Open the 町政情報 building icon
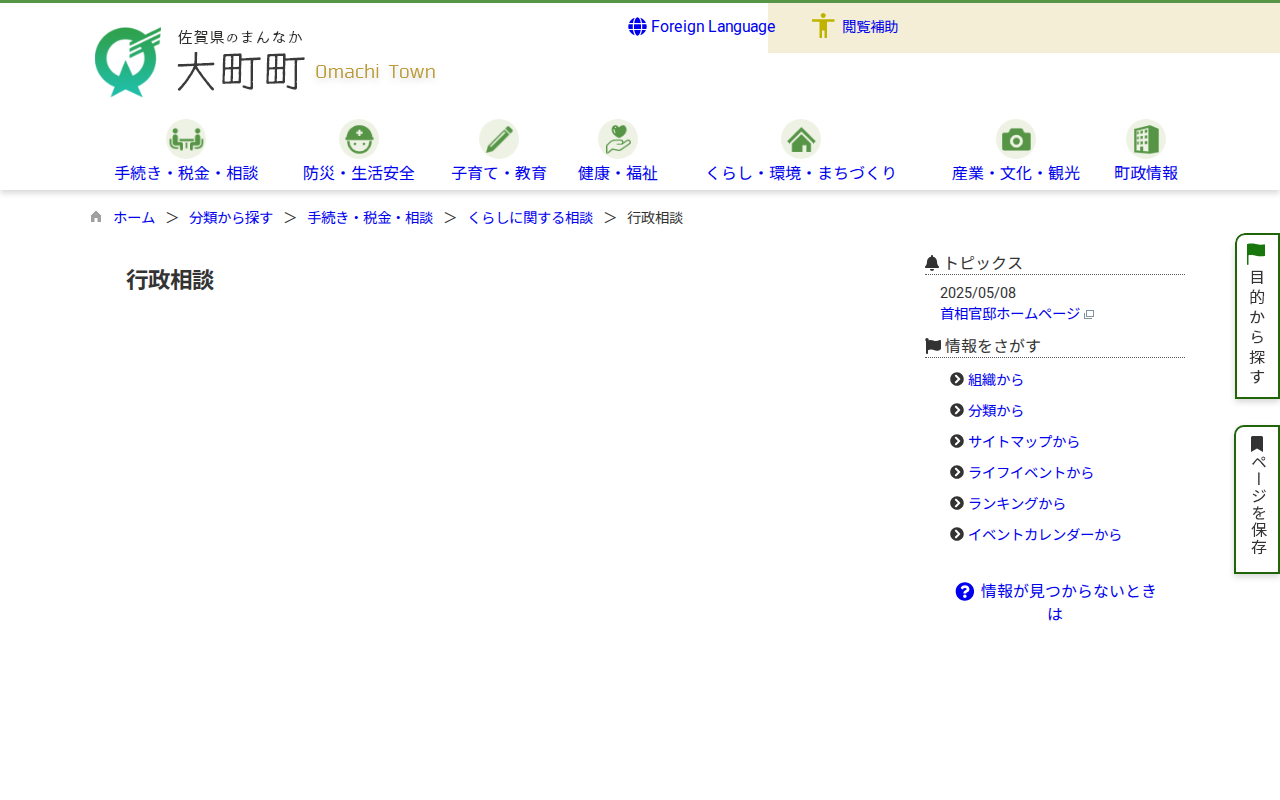The width and height of the screenshot is (1280, 800). [1145, 139]
